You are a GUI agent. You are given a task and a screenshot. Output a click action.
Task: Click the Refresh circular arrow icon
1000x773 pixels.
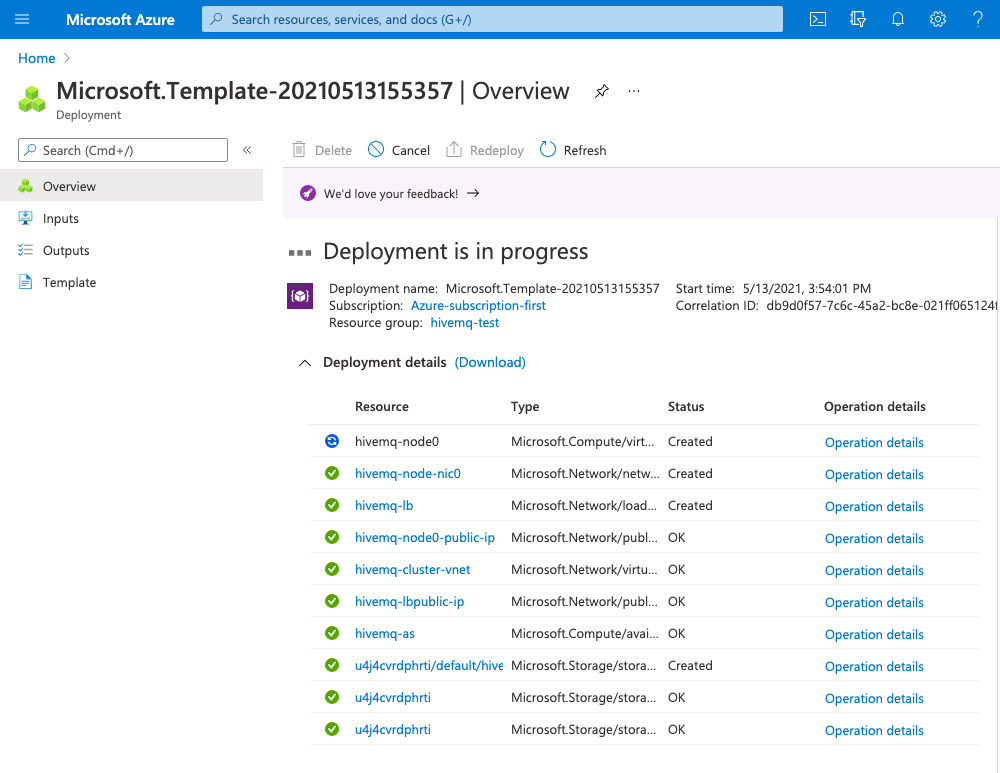548,149
